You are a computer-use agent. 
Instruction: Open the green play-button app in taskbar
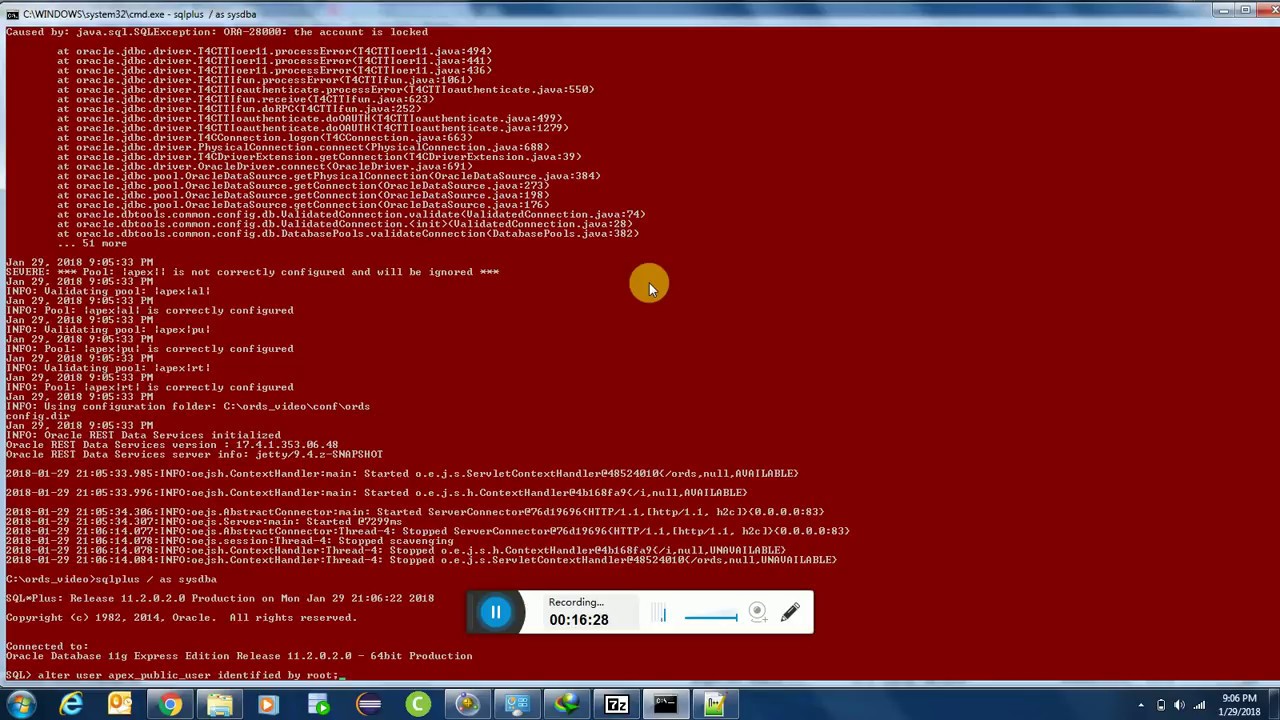(319, 705)
